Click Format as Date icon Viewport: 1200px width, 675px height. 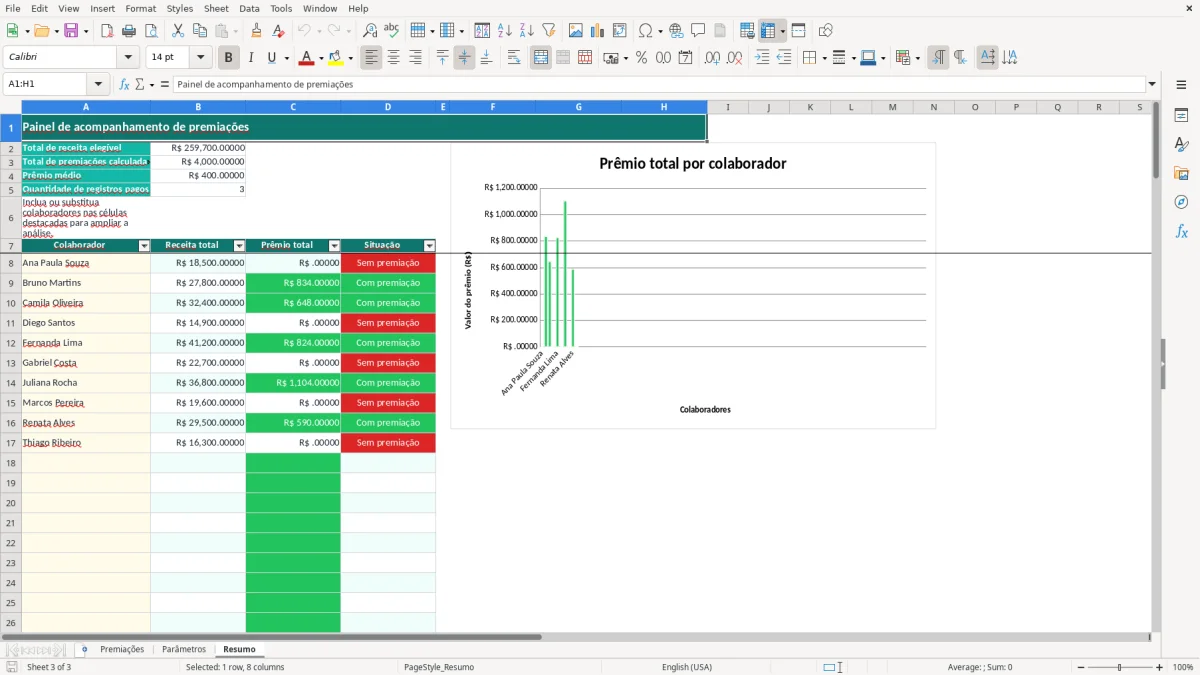pyautogui.click(x=685, y=58)
